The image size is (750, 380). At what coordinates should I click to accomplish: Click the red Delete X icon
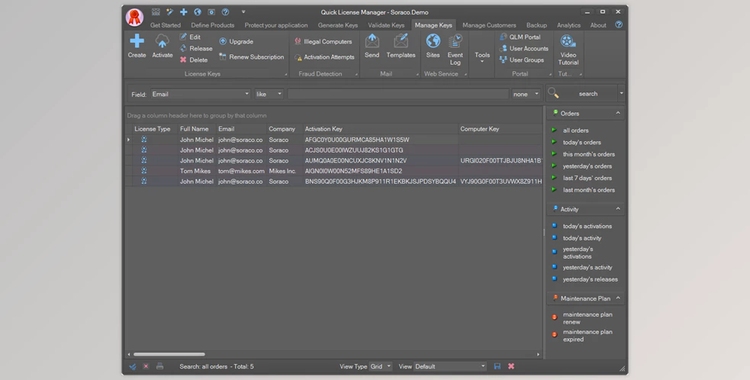click(183, 60)
